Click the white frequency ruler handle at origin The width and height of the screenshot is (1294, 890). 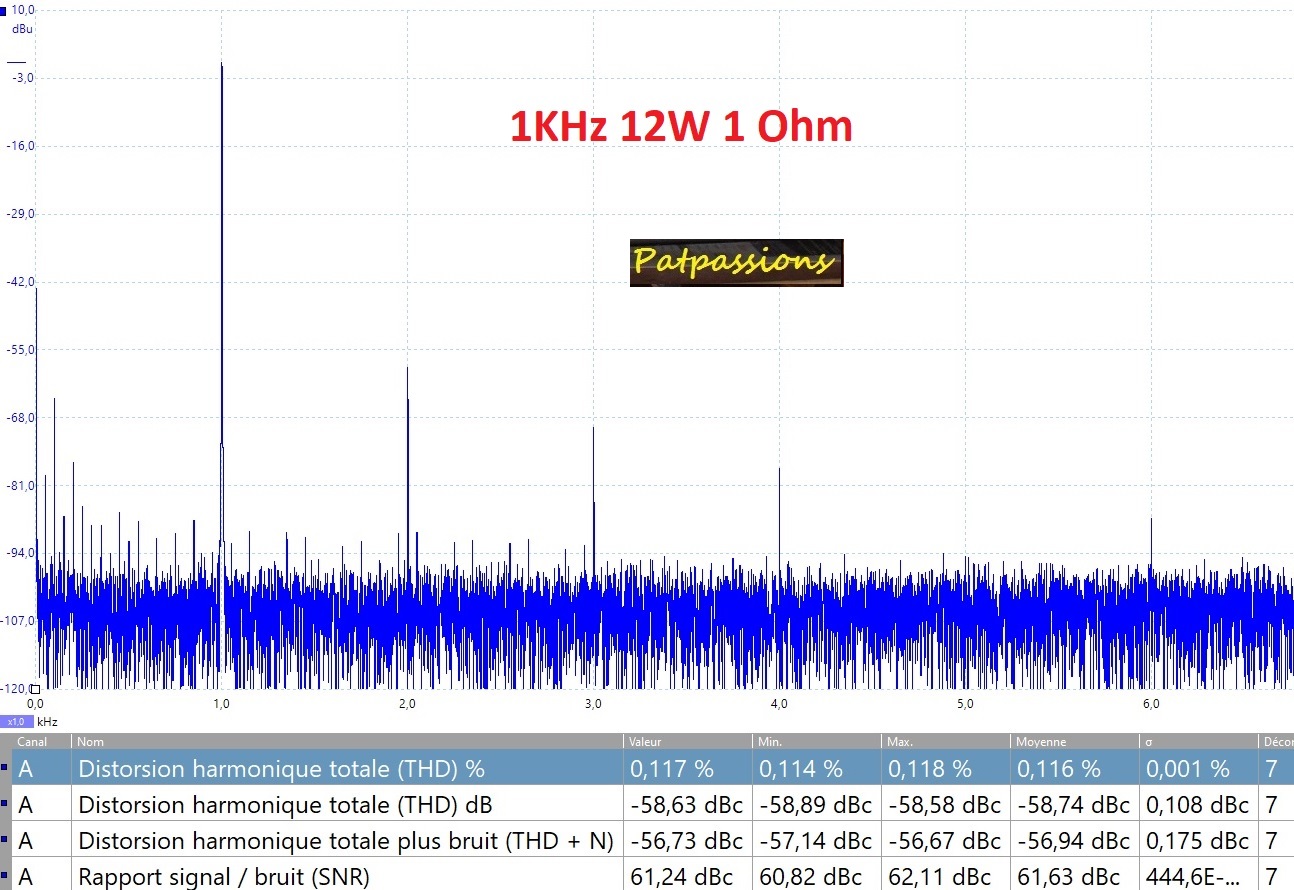35,689
